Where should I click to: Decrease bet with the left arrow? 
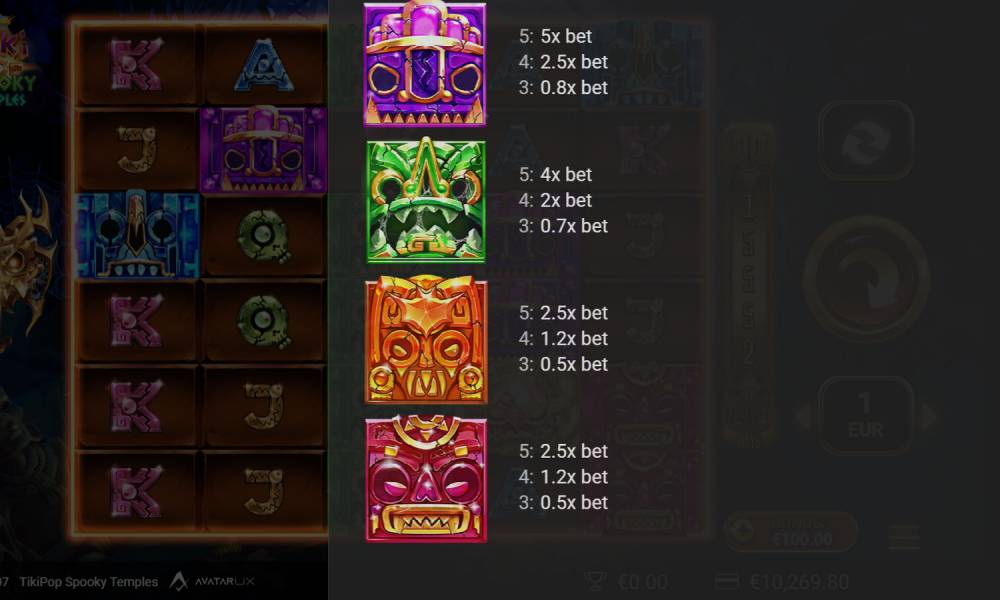(x=804, y=417)
